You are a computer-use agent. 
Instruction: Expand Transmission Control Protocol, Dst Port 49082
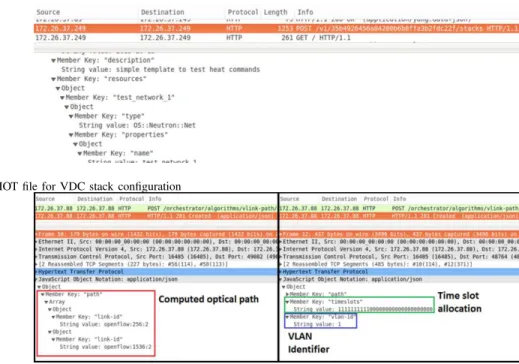click(37, 257)
